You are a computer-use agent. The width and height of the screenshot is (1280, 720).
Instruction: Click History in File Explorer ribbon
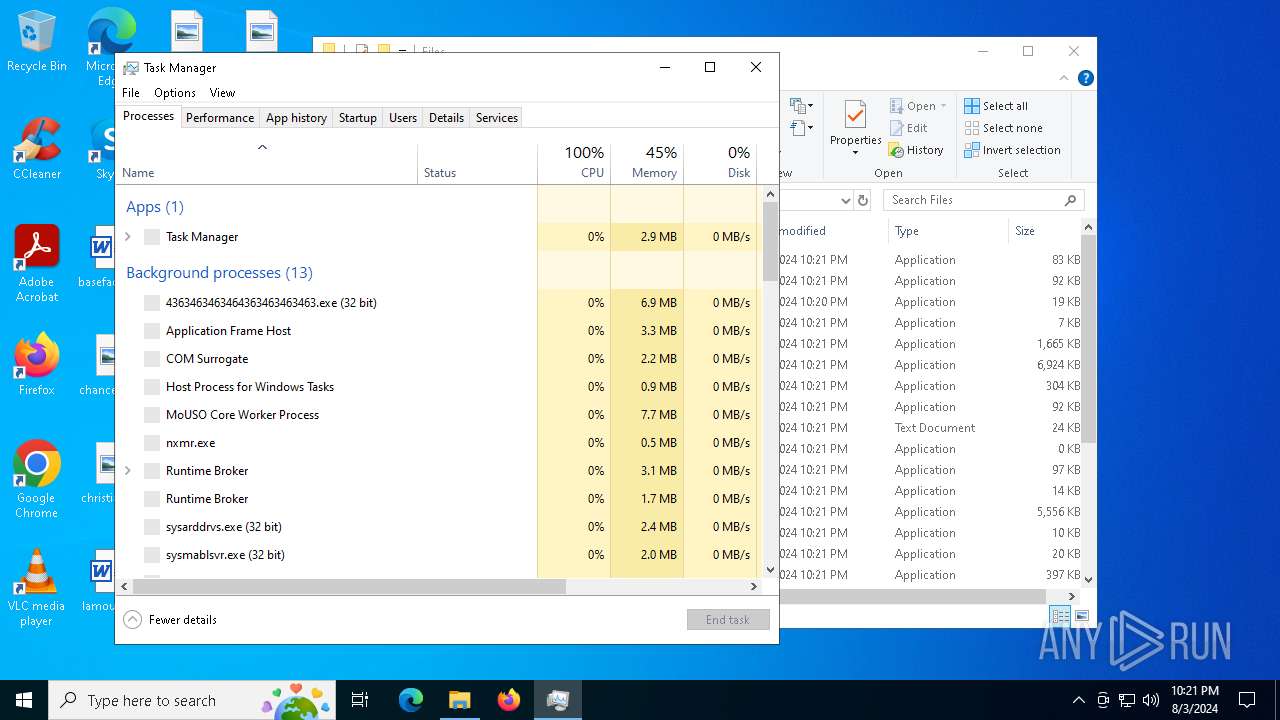pos(916,150)
